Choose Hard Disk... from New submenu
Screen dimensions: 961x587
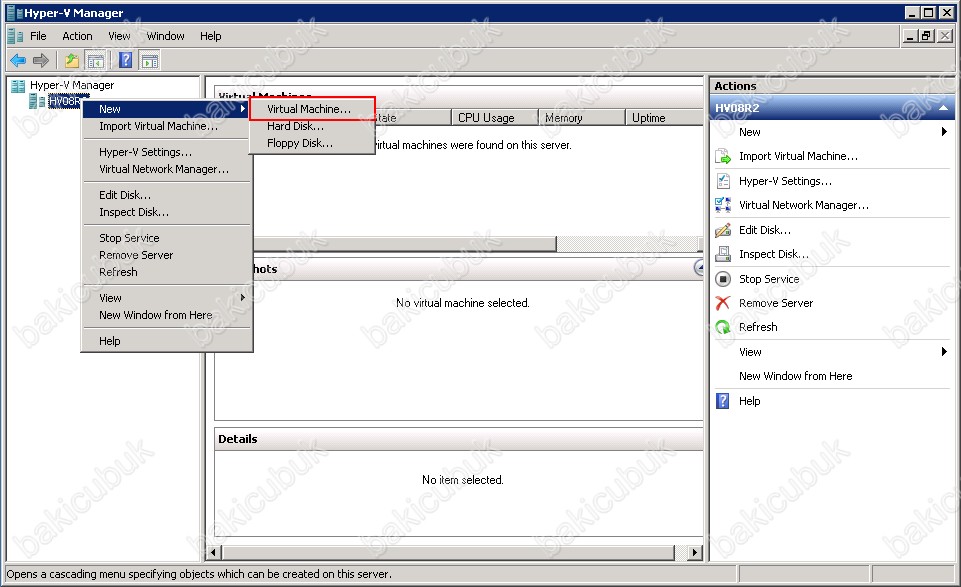coord(312,126)
